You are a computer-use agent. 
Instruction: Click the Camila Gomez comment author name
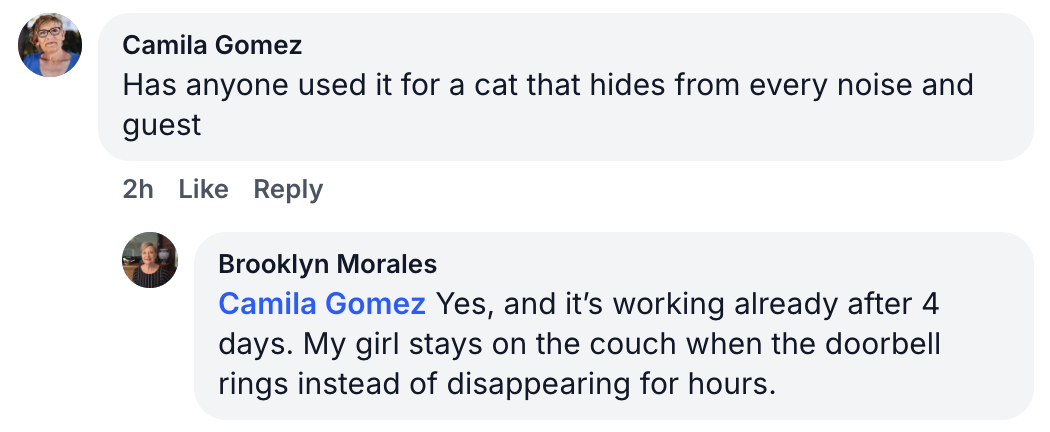(212, 45)
